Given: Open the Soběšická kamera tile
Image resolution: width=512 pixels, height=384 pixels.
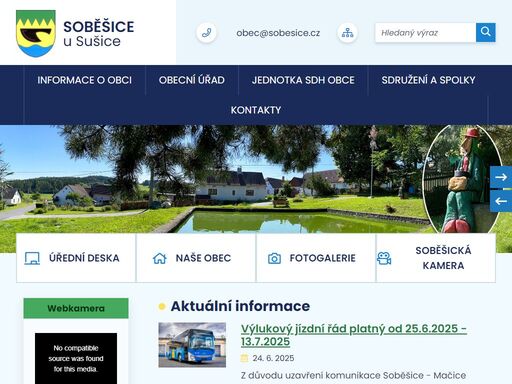Looking at the screenshot, I should 436,258.
